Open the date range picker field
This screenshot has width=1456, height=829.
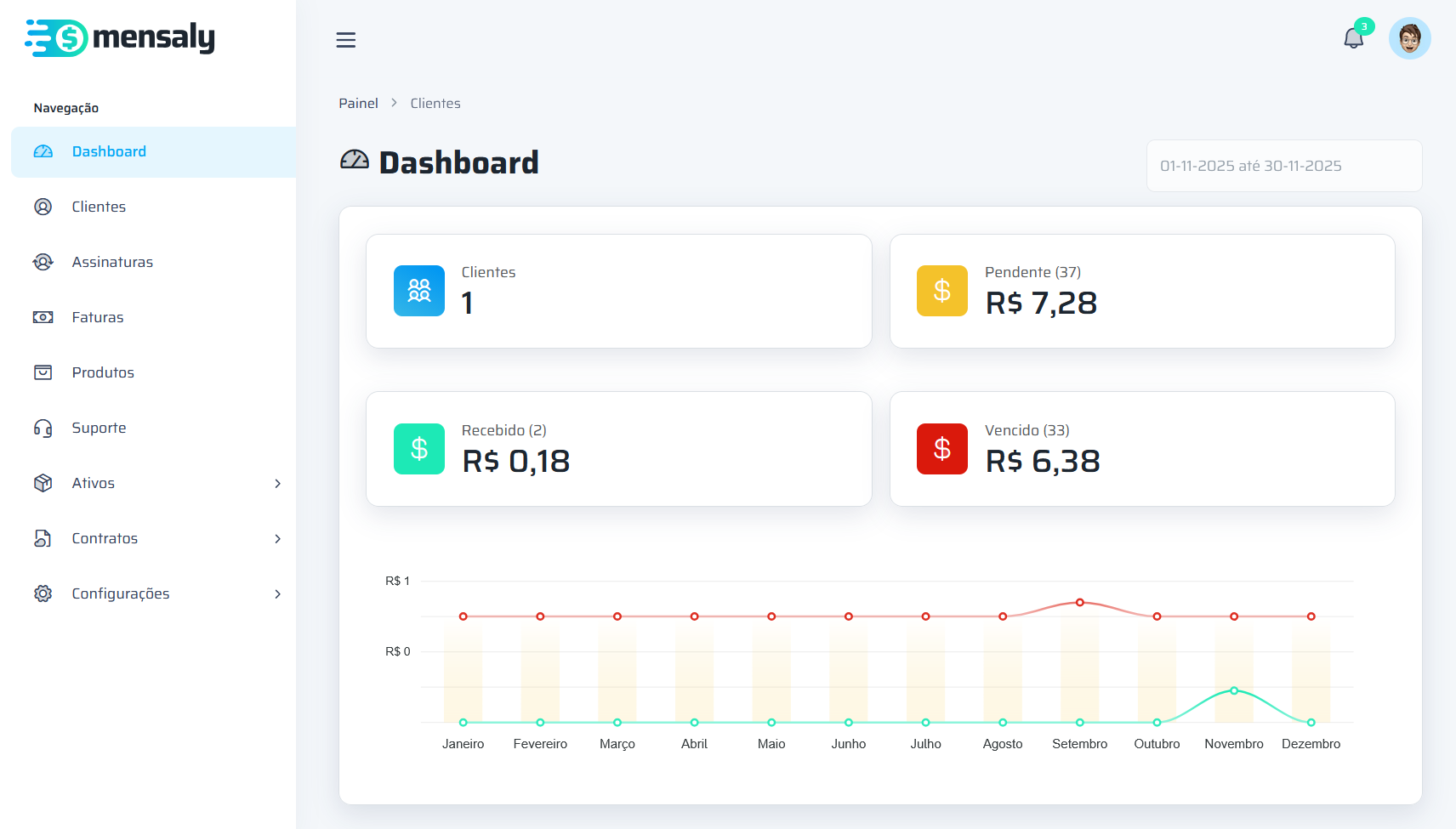pyautogui.click(x=1283, y=166)
